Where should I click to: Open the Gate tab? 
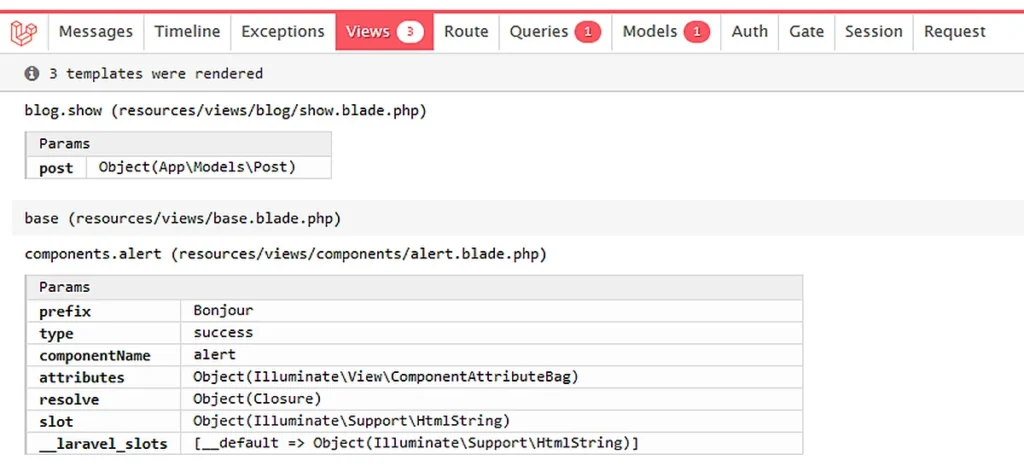pyautogui.click(x=806, y=32)
